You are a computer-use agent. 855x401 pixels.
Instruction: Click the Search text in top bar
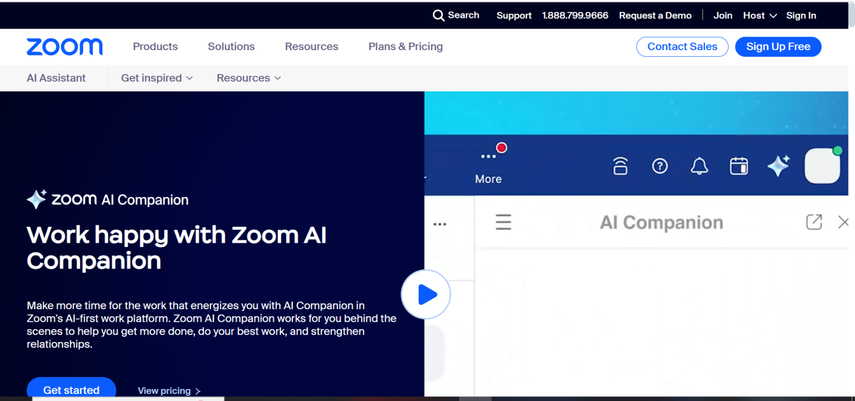tap(463, 15)
